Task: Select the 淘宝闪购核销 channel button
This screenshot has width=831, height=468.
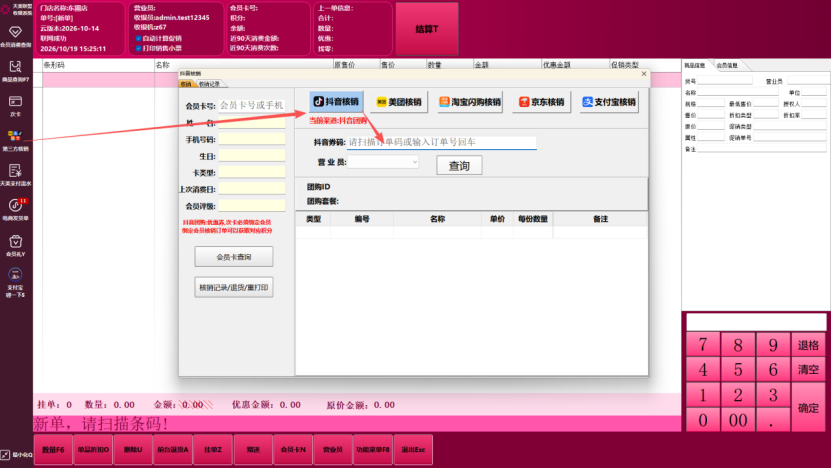Action: 470,102
